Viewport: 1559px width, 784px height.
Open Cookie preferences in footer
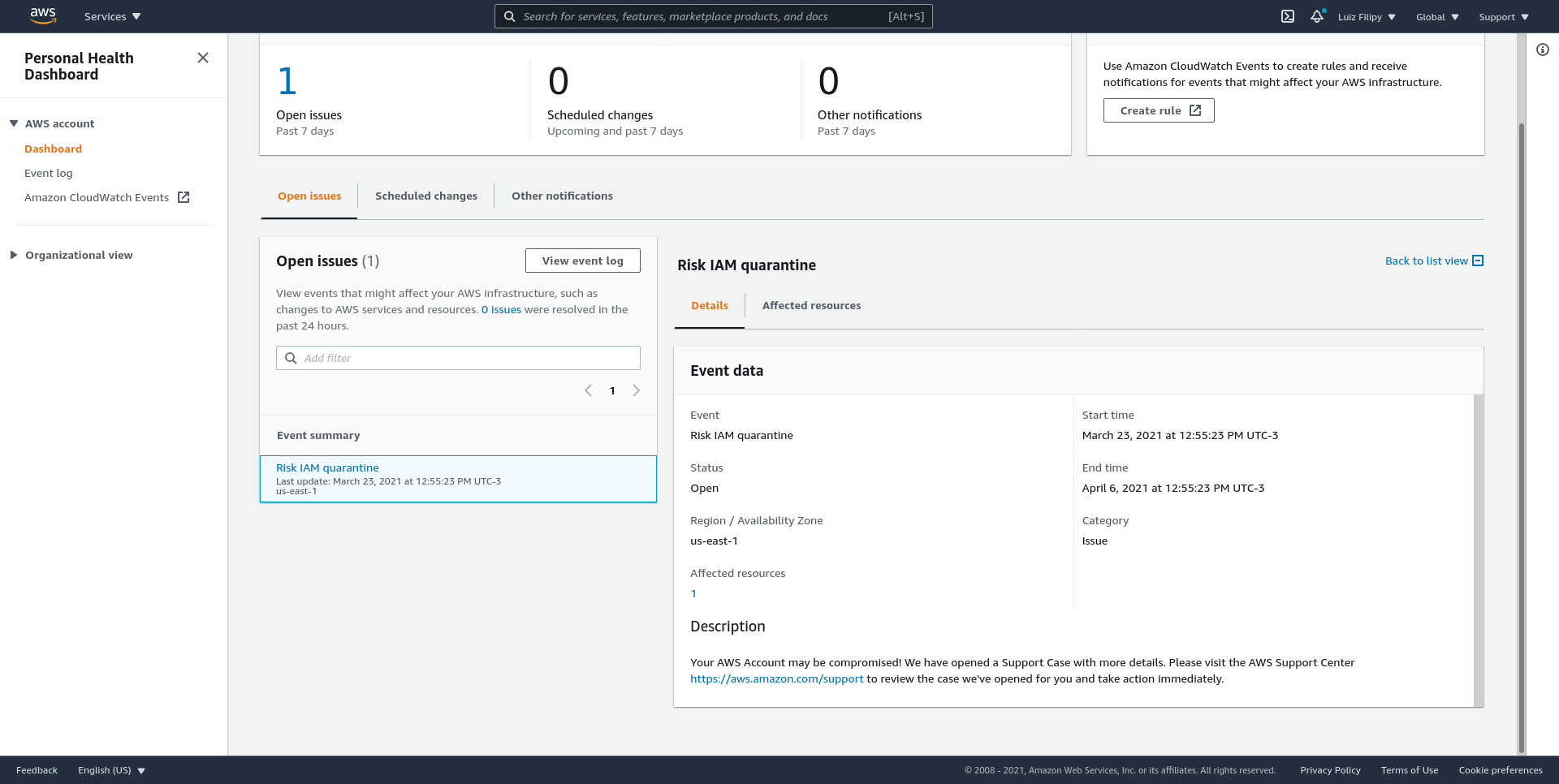(1501, 770)
